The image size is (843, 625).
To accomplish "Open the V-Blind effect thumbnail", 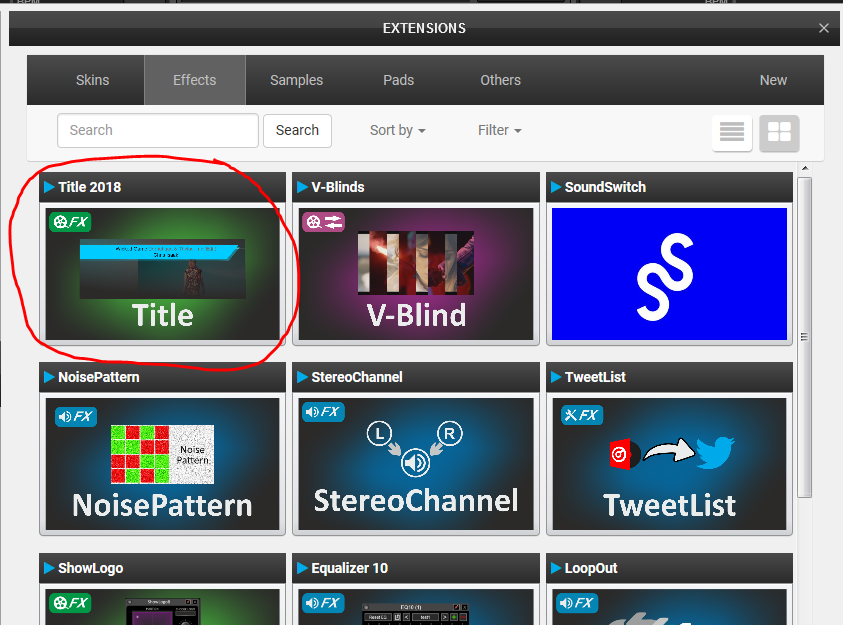I will click(416, 274).
